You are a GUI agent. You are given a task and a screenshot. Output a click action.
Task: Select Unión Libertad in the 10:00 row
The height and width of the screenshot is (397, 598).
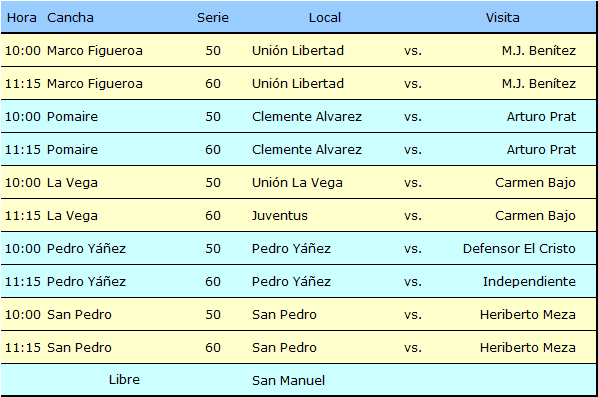(298, 50)
